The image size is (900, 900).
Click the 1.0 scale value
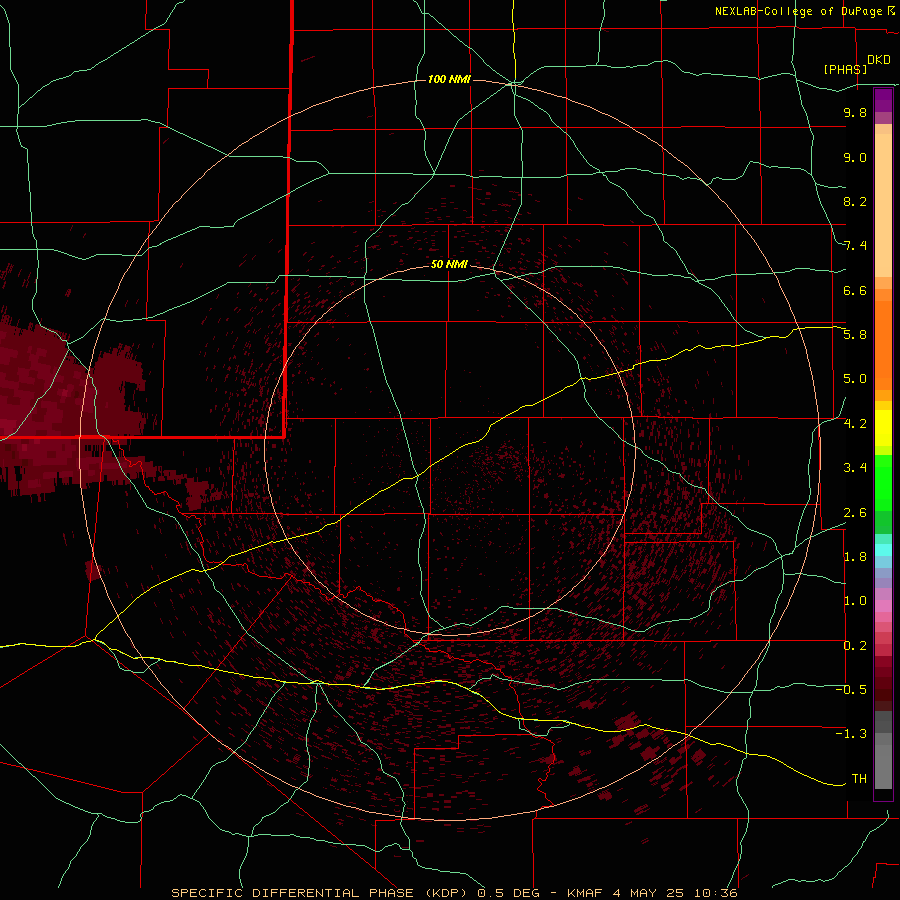[x=855, y=601]
